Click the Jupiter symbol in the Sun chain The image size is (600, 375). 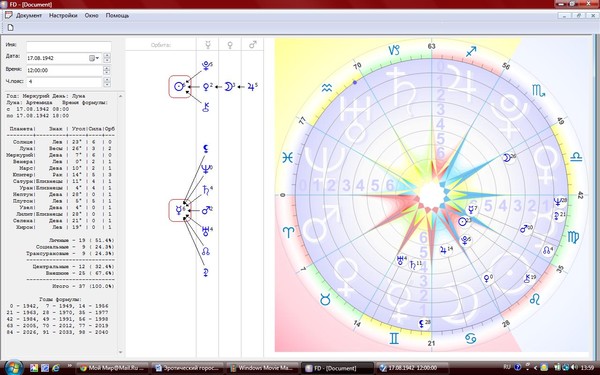[x=252, y=87]
